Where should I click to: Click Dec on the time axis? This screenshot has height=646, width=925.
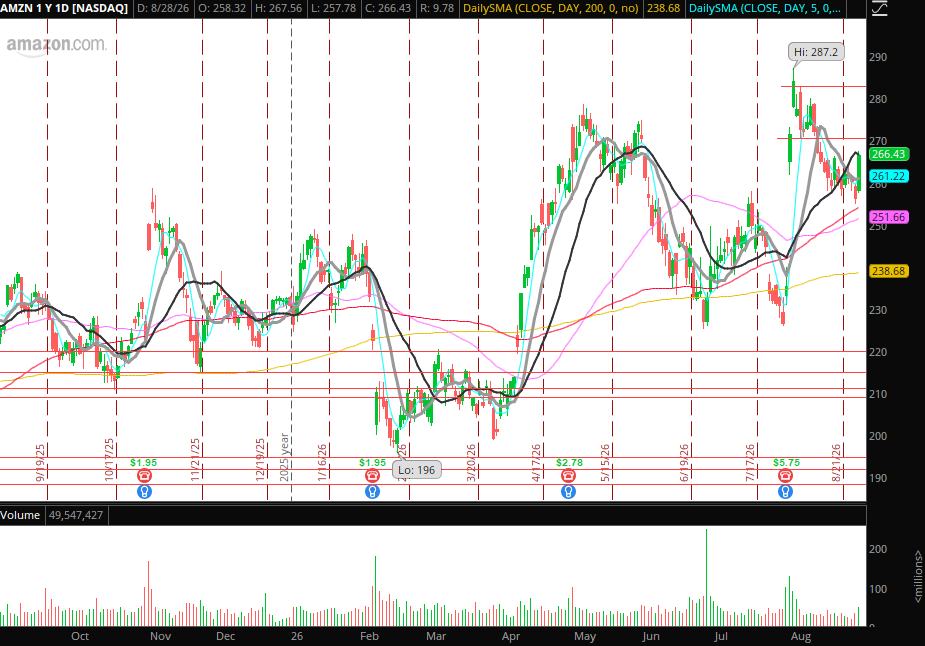225,637
